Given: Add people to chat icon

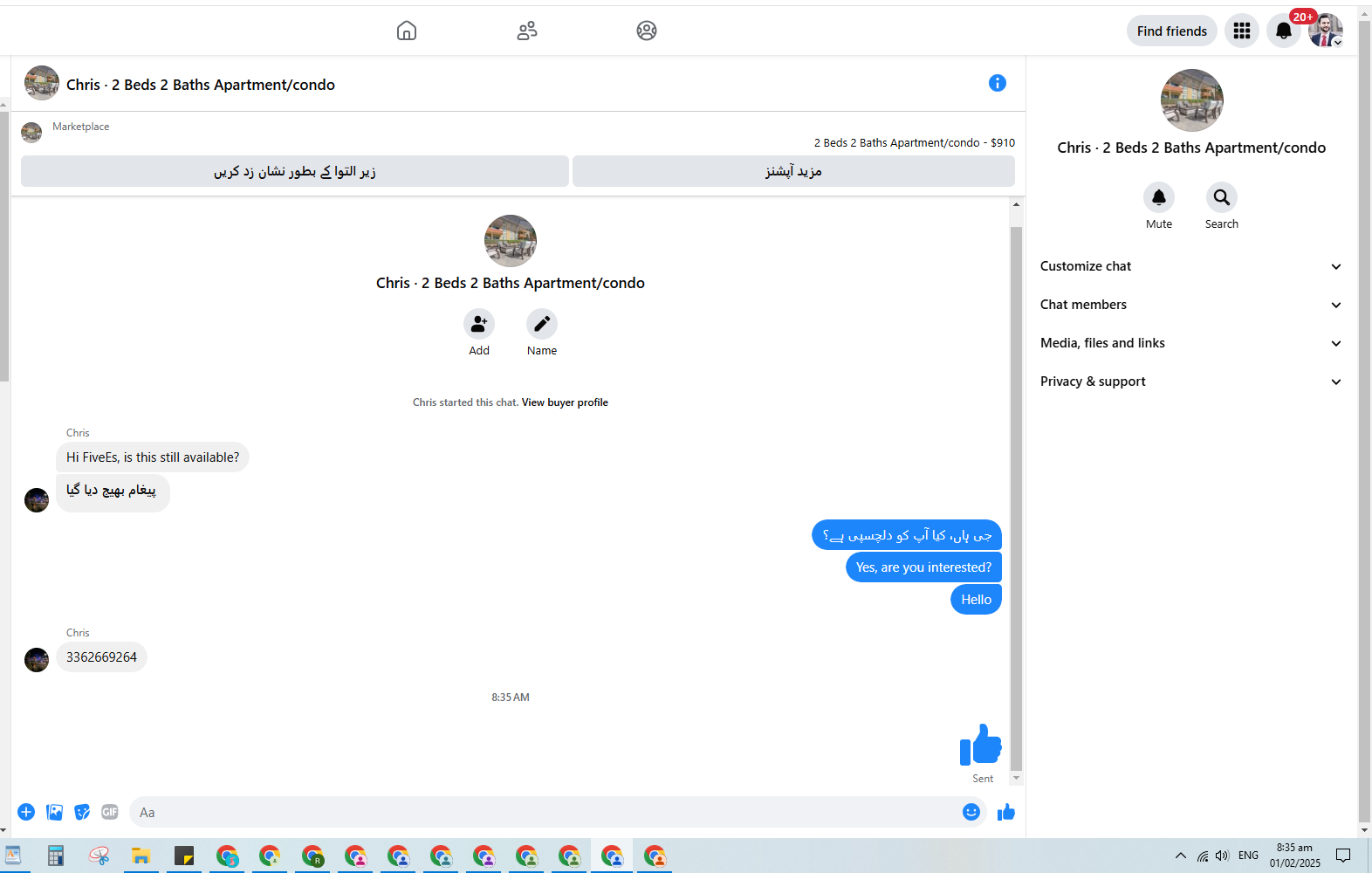Looking at the screenshot, I should click(x=479, y=324).
